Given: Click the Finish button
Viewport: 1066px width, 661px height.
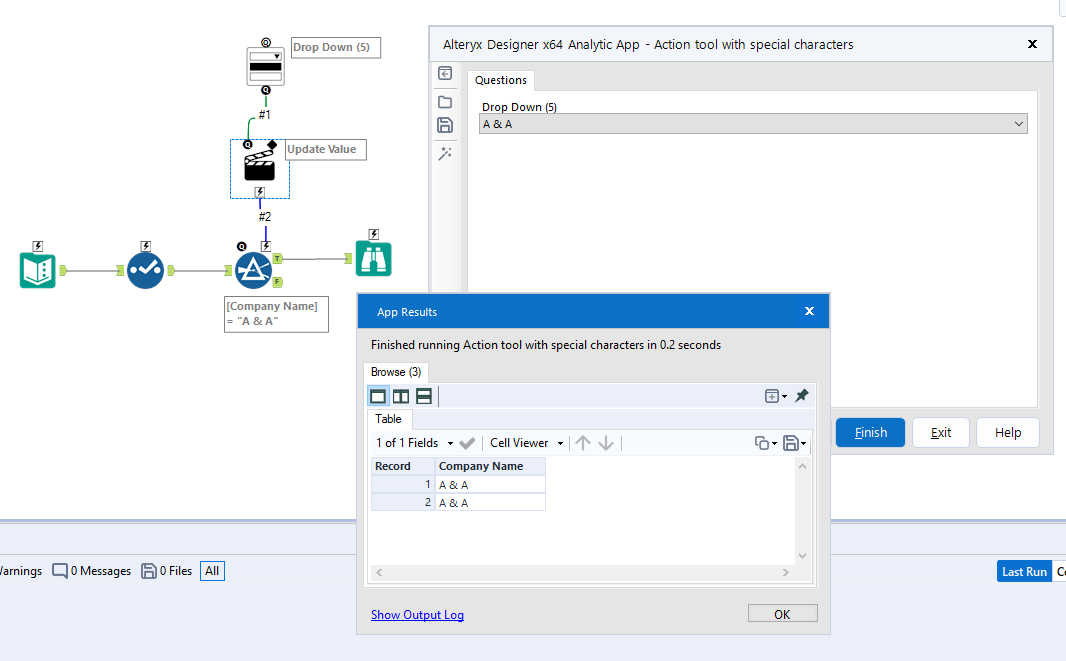Looking at the screenshot, I should [869, 432].
